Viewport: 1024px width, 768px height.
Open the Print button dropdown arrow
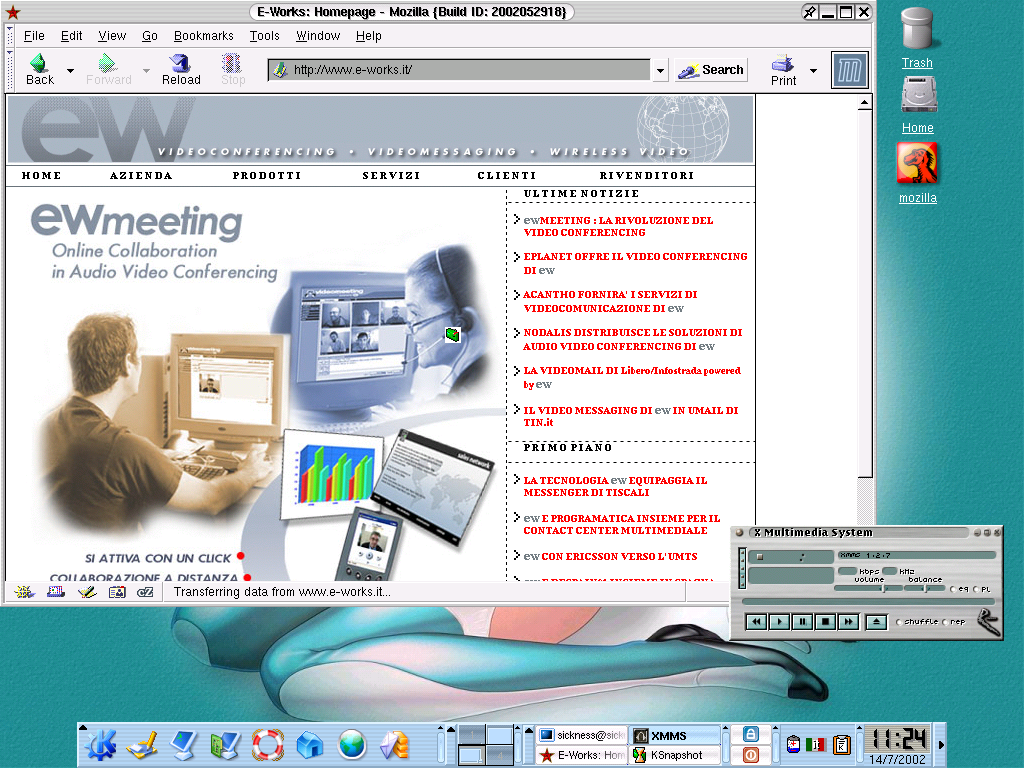tap(813, 71)
